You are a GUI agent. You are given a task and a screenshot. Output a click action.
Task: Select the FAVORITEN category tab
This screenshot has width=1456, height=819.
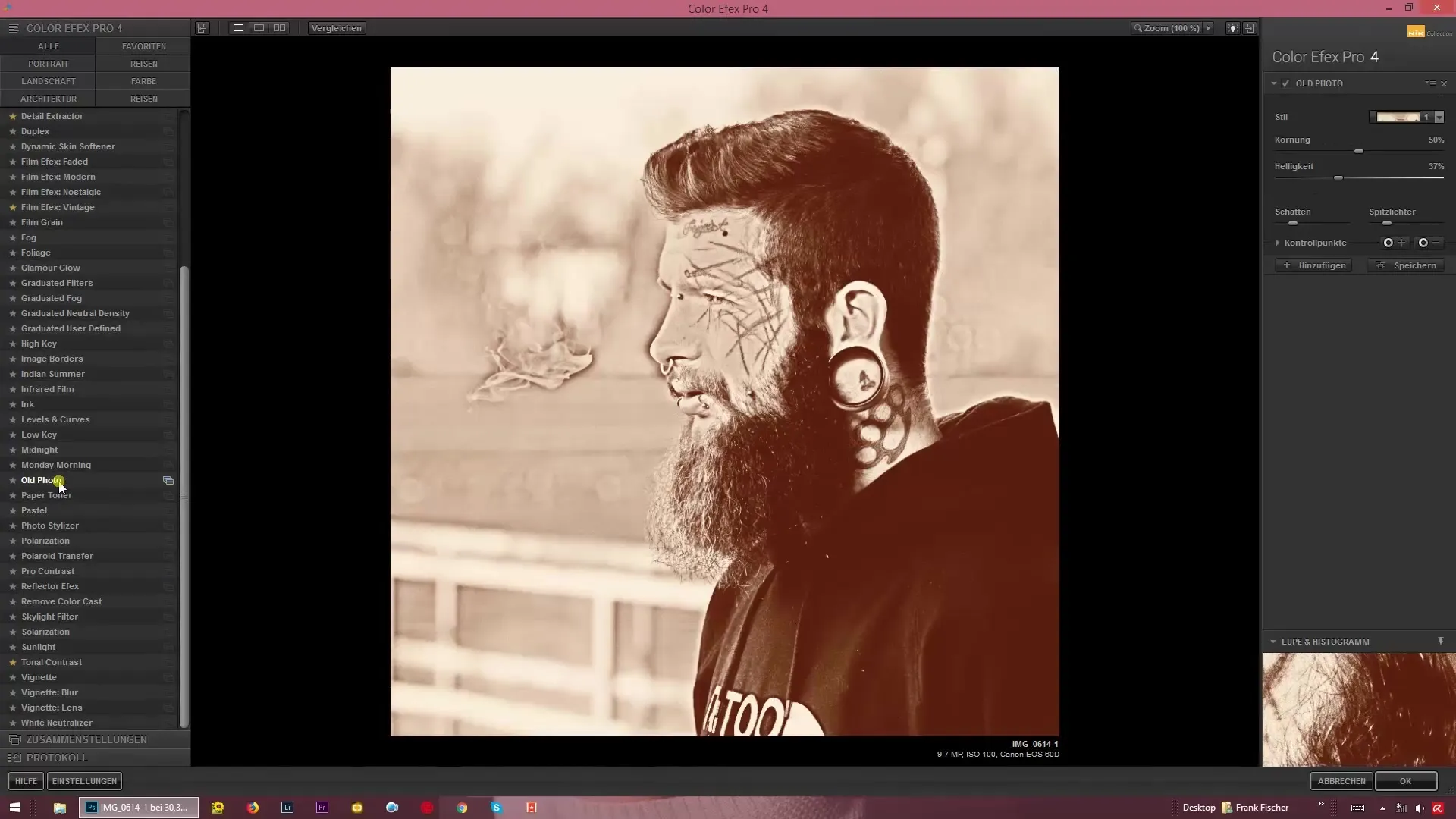click(143, 46)
